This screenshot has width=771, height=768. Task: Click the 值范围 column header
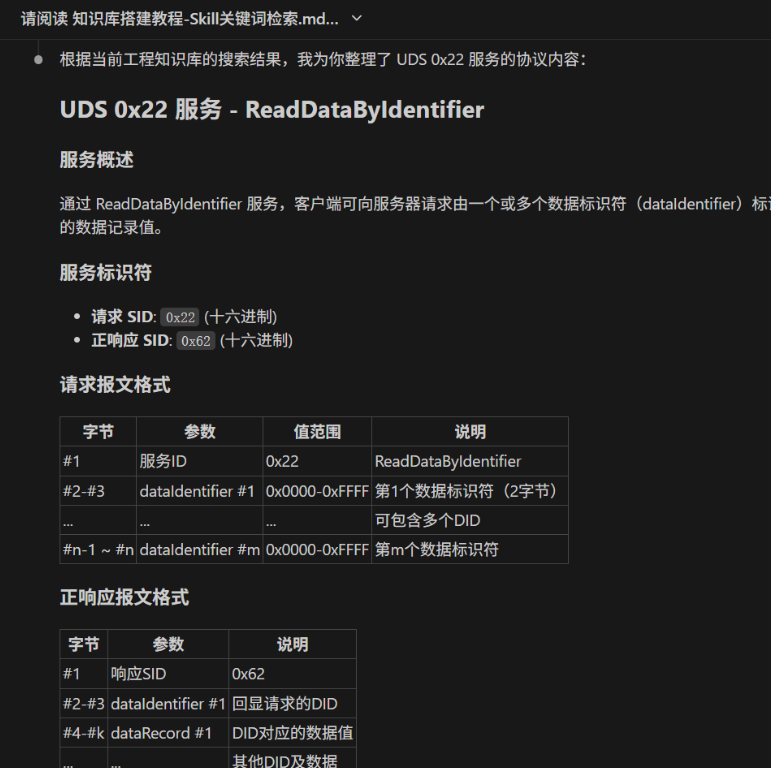(x=317, y=432)
